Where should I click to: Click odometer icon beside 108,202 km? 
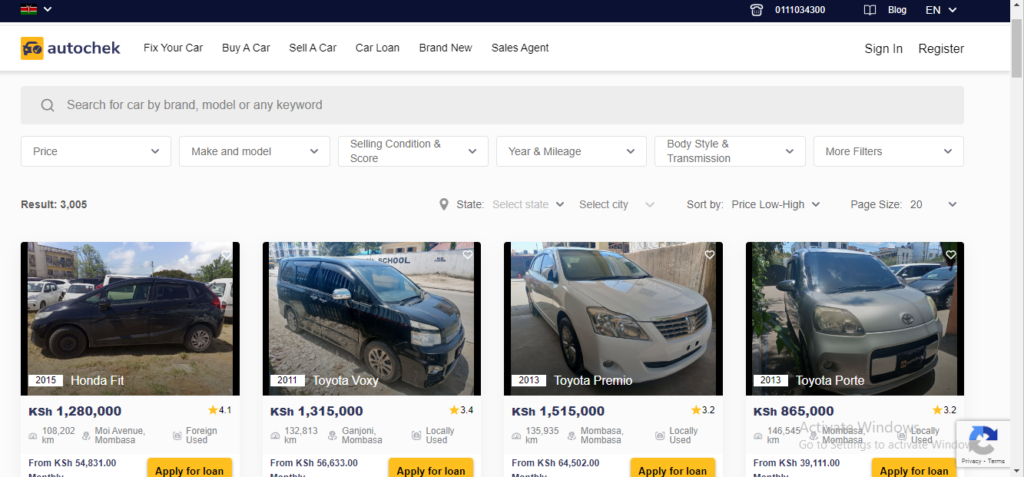coord(33,436)
